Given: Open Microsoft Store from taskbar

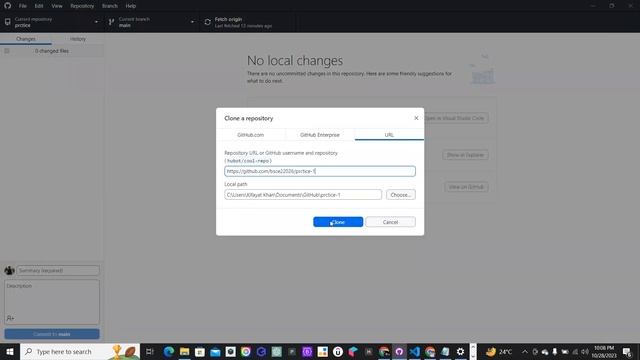Looking at the screenshot, I should [200, 351].
